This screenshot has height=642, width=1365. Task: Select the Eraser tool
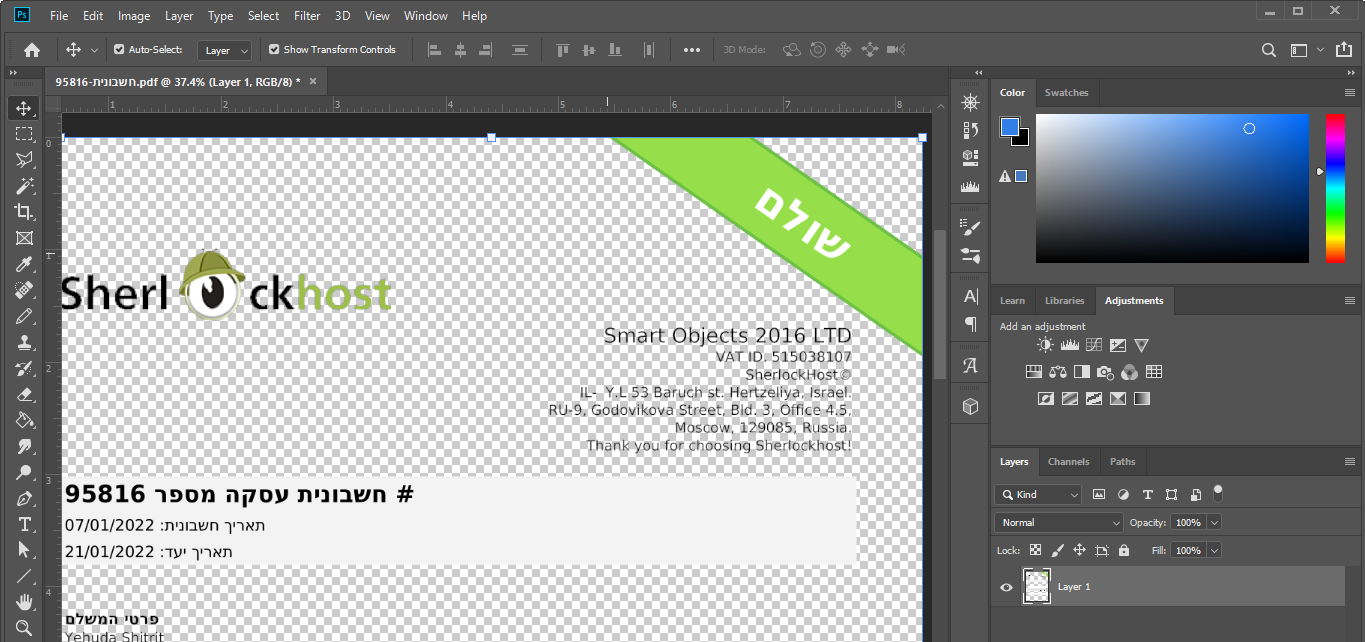[24, 394]
